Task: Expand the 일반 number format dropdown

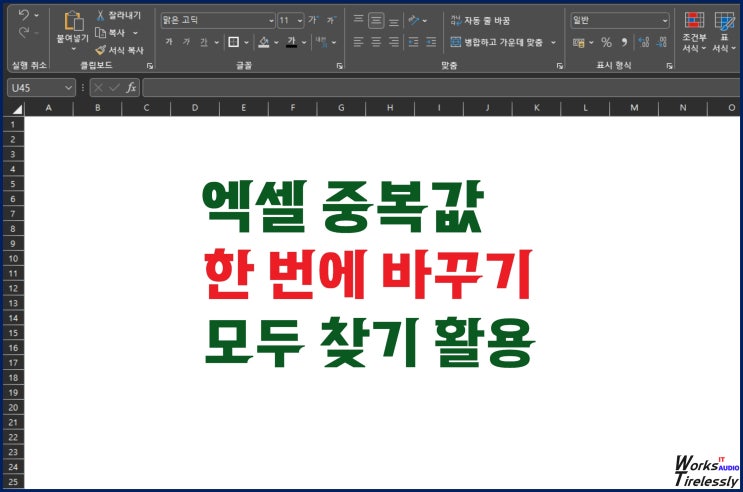Action: pos(665,20)
